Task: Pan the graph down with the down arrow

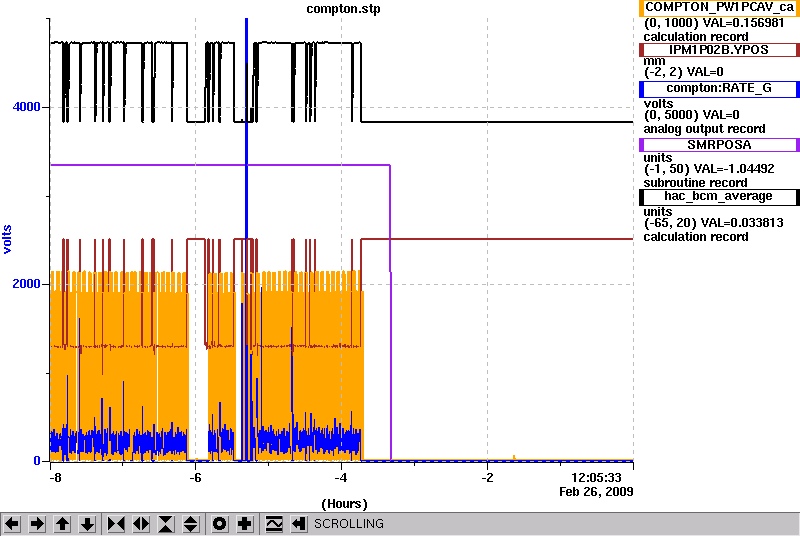Action: click(x=87, y=524)
